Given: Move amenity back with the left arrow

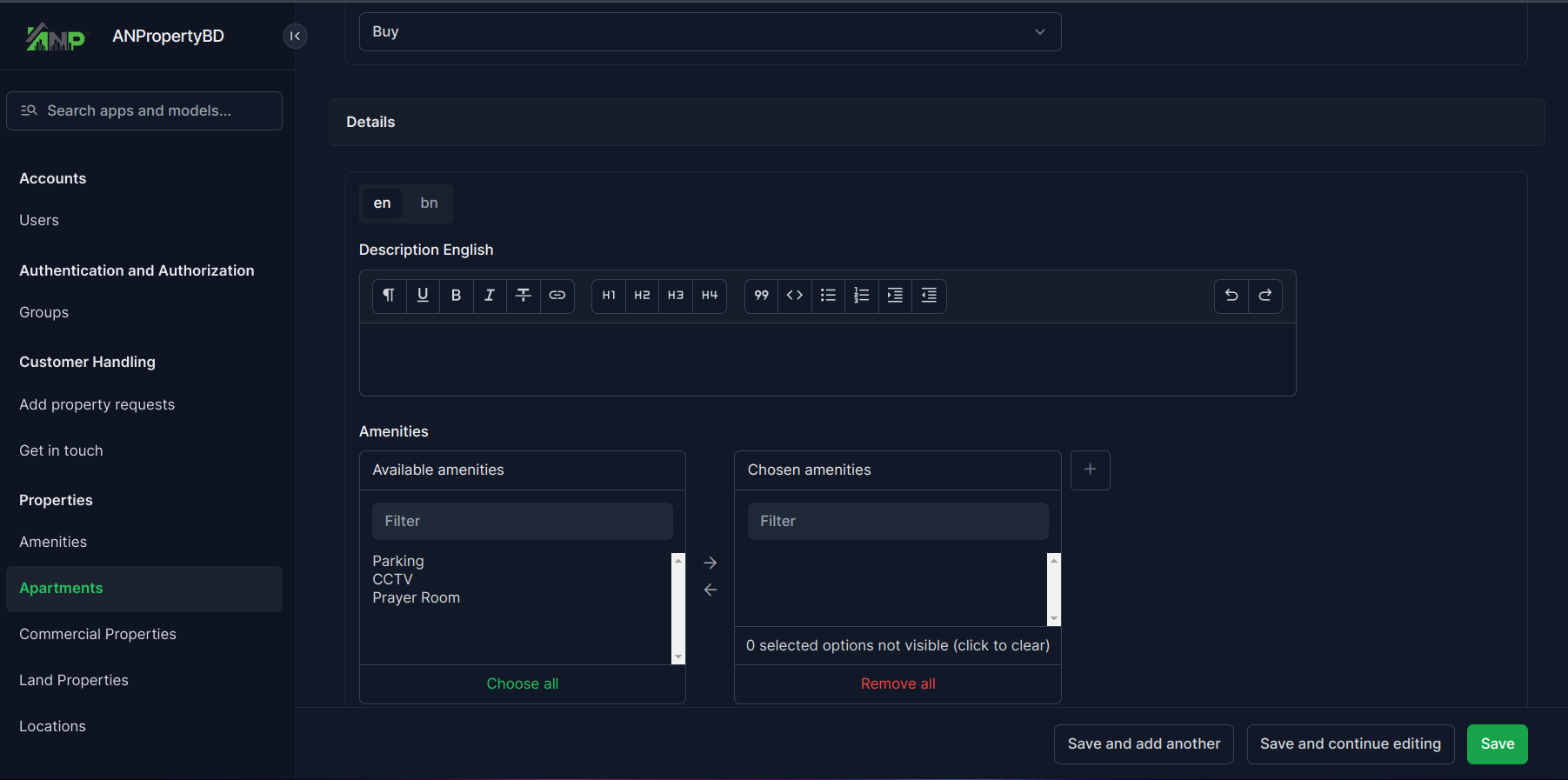Looking at the screenshot, I should tap(711, 590).
